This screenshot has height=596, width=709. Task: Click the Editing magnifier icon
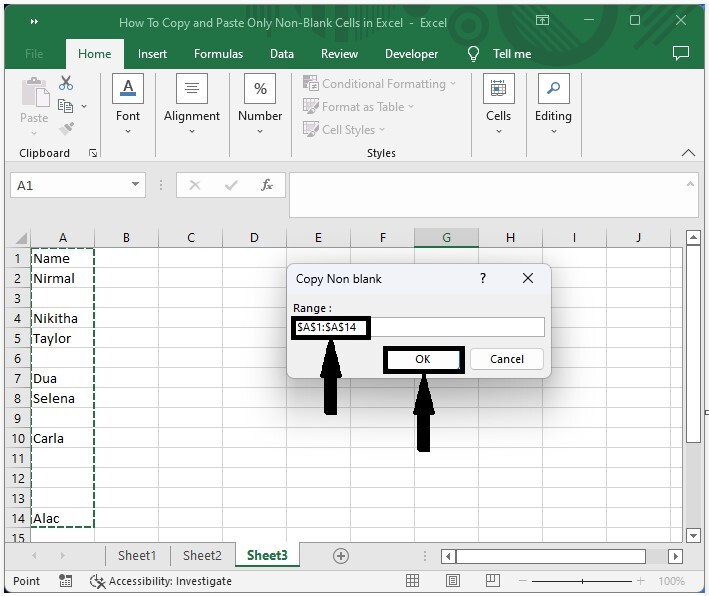click(x=553, y=89)
